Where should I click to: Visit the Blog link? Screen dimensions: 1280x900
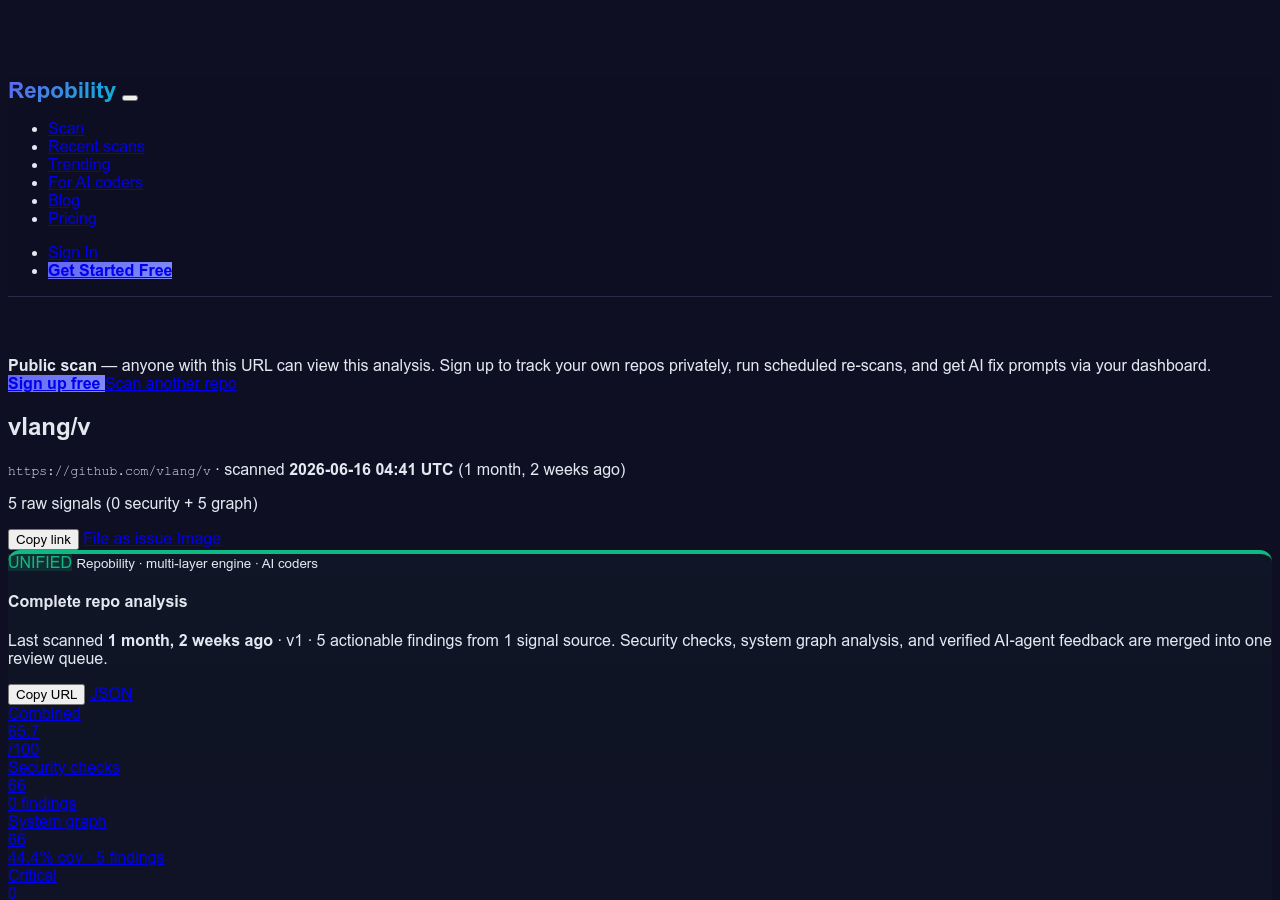point(64,200)
